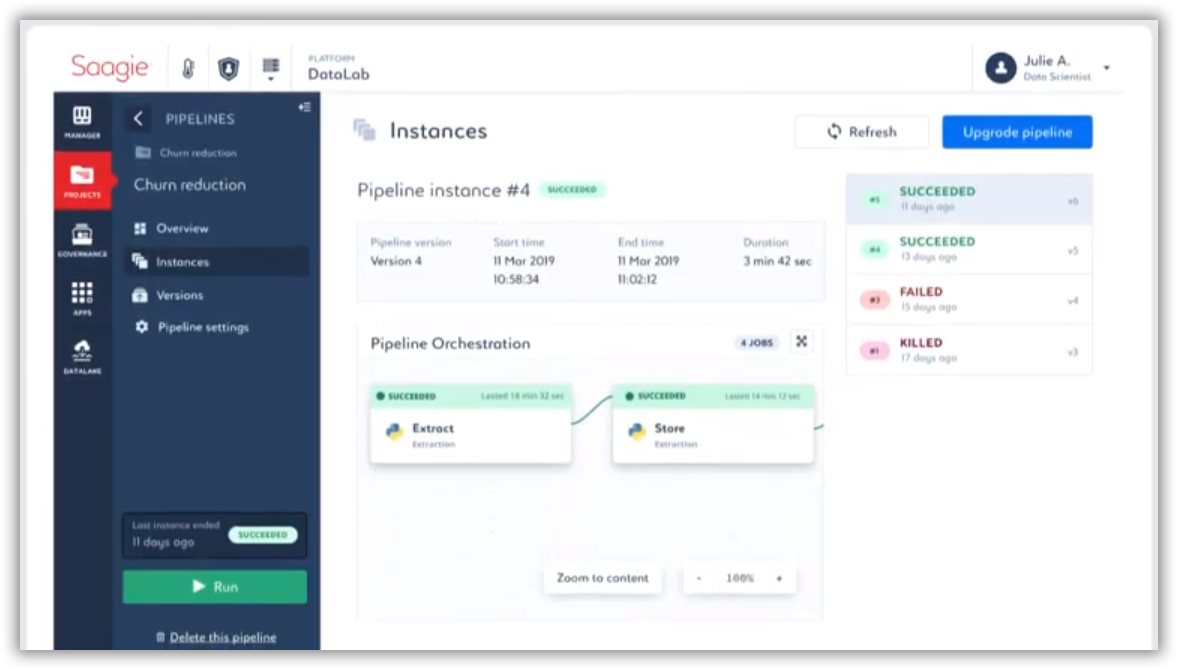Click the Python icon on Store job

point(637,432)
